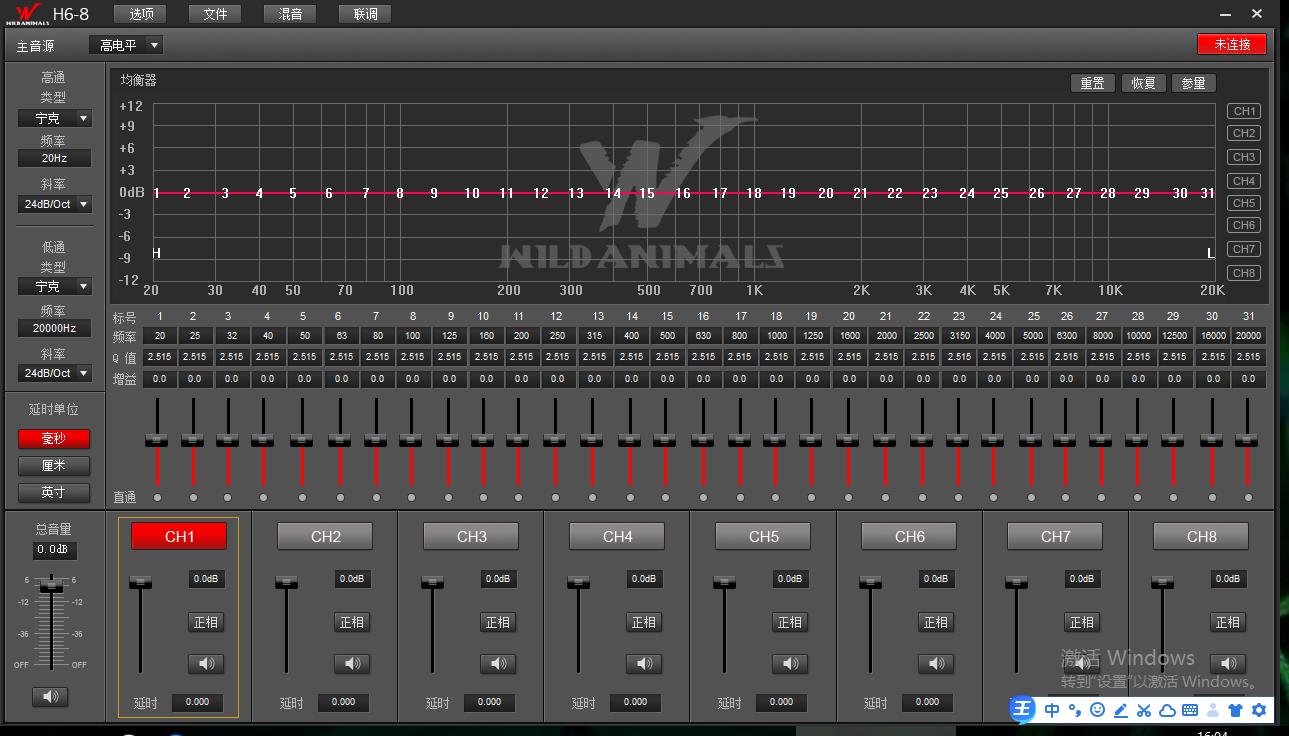1289x736 pixels.
Task: Open the IME skin (shirt) icon
Action: (x=1235, y=710)
